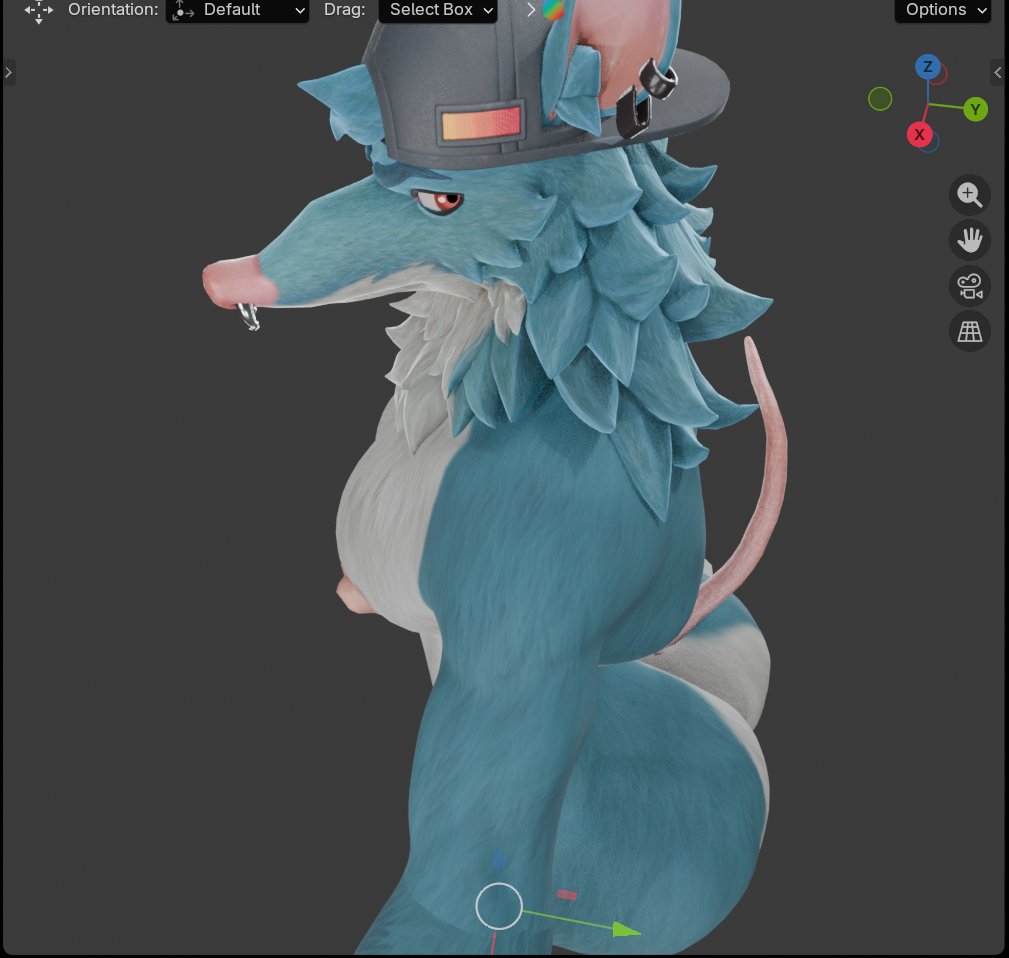The width and height of the screenshot is (1009, 958).
Task: Switch to camera view via the camera icon
Action: [x=968, y=286]
